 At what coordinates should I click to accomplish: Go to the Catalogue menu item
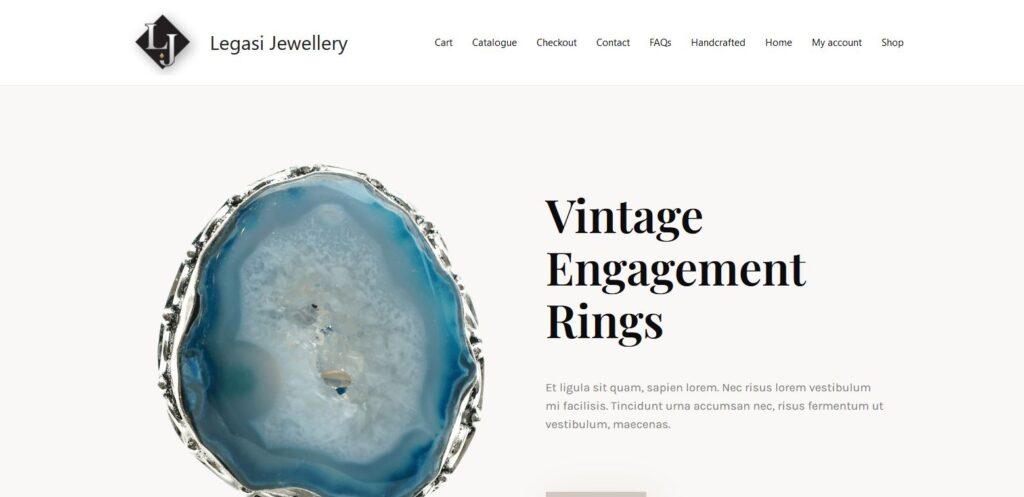click(x=494, y=42)
